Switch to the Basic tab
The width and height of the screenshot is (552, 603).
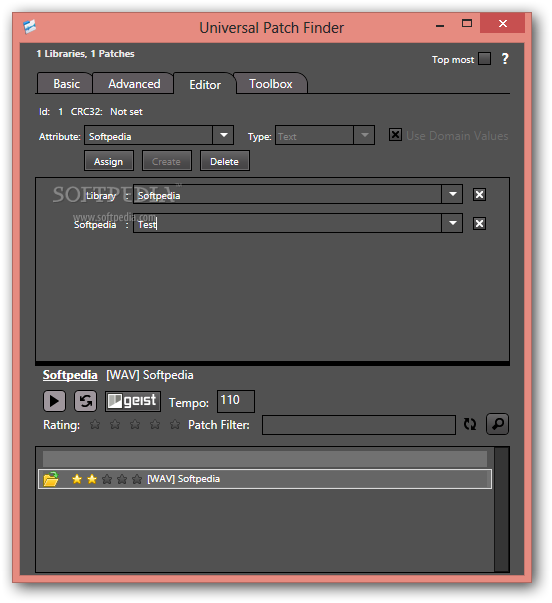[x=66, y=83]
